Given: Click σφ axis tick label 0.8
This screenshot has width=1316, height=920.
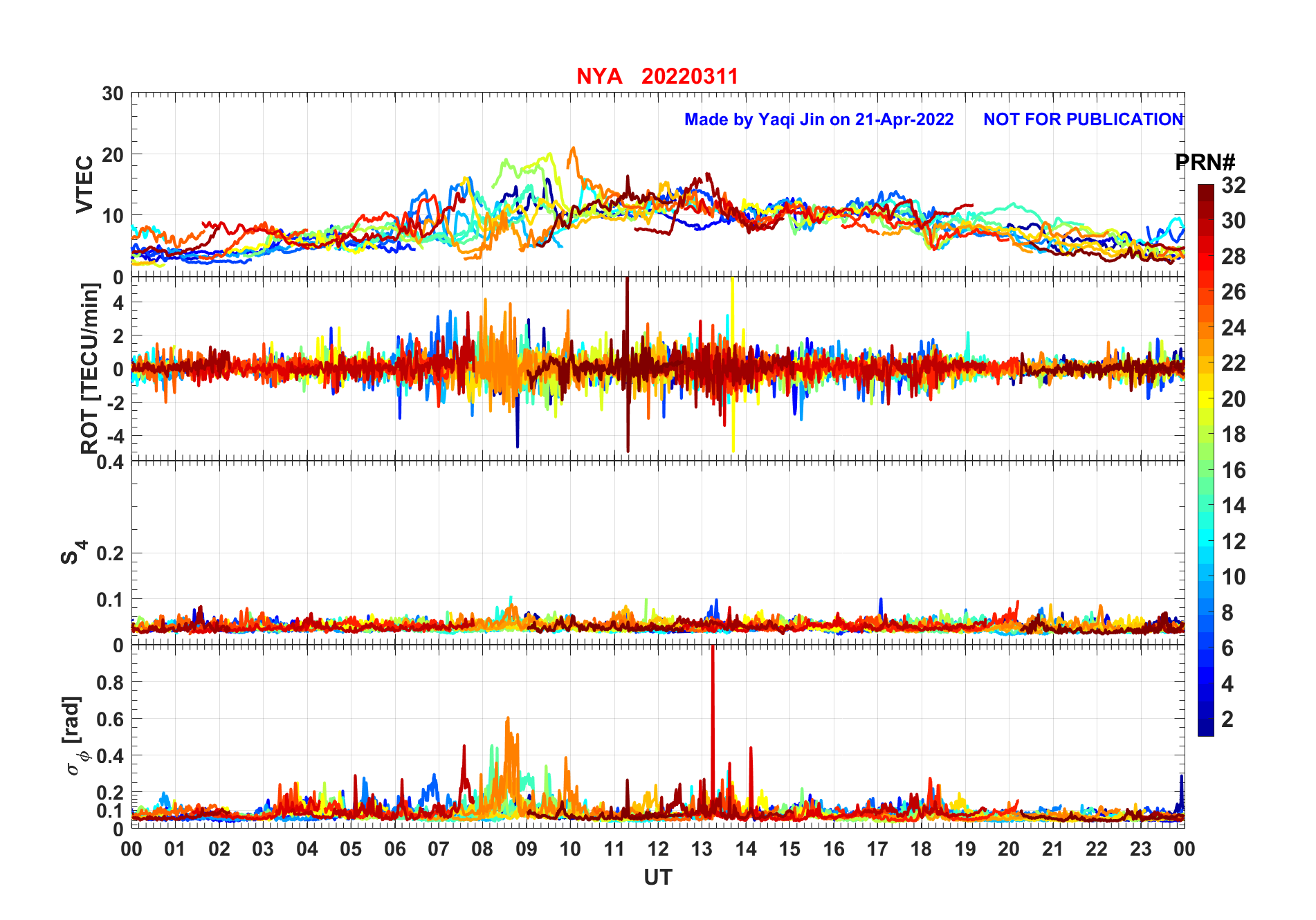Looking at the screenshot, I should pos(109,683).
